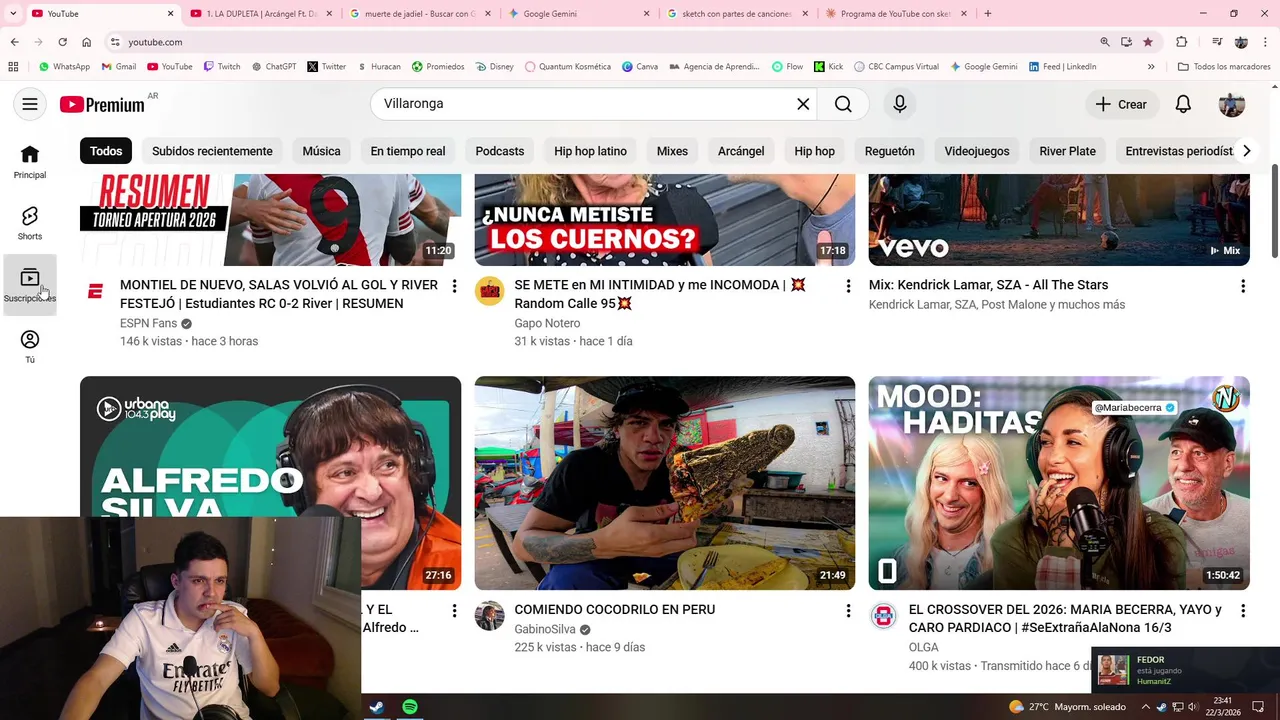The height and width of the screenshot is (720, 1280).
Task: Open the Gapo Notero channel avatar
Action: 489,291
